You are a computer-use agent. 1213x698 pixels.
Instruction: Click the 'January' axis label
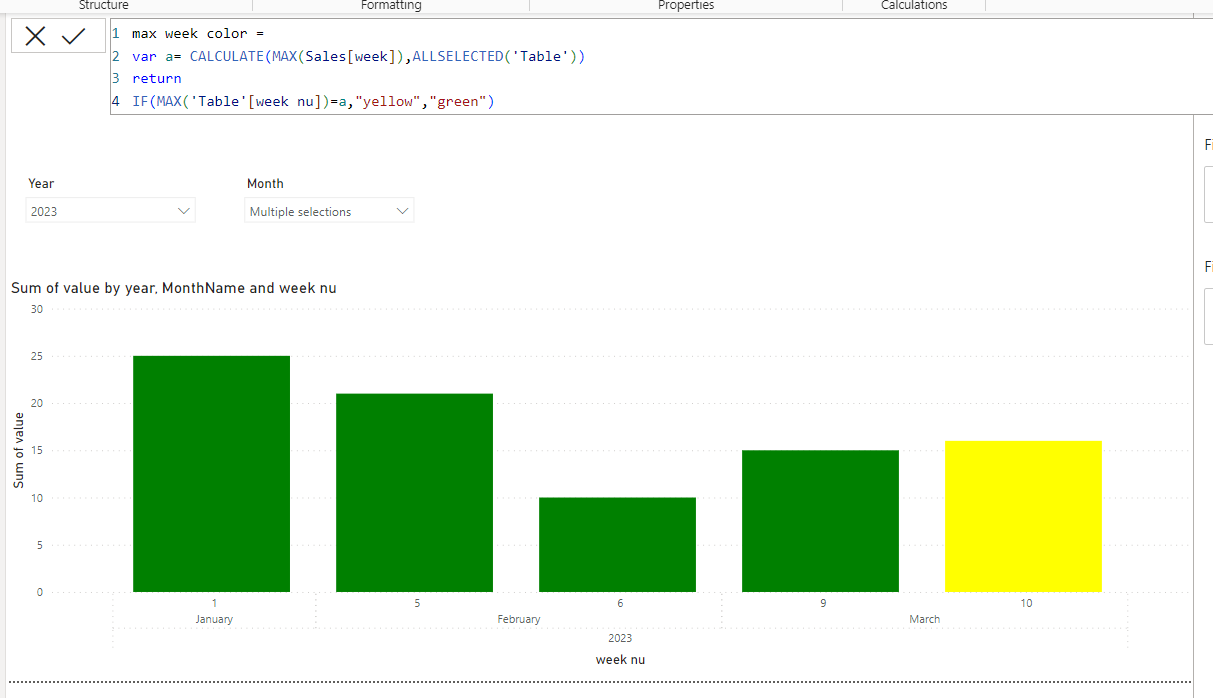pyautogui.click(x=214, y=619)
